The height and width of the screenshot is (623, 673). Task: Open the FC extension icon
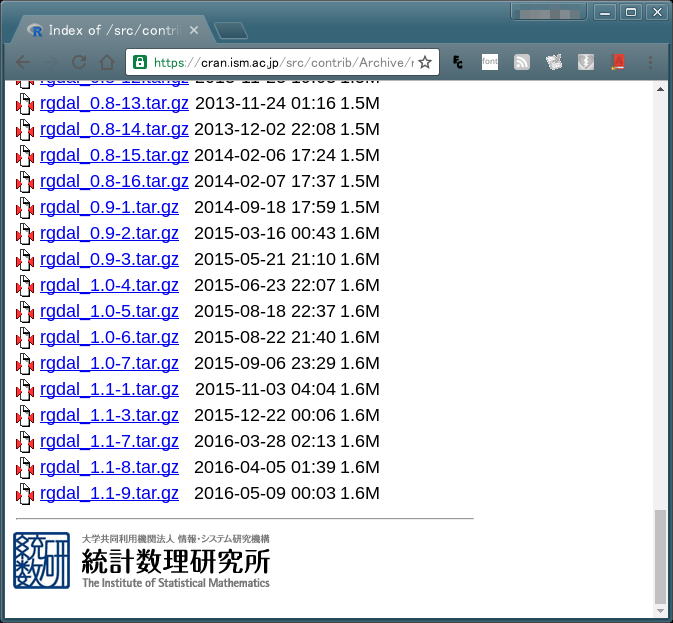[x=458, y=63]
